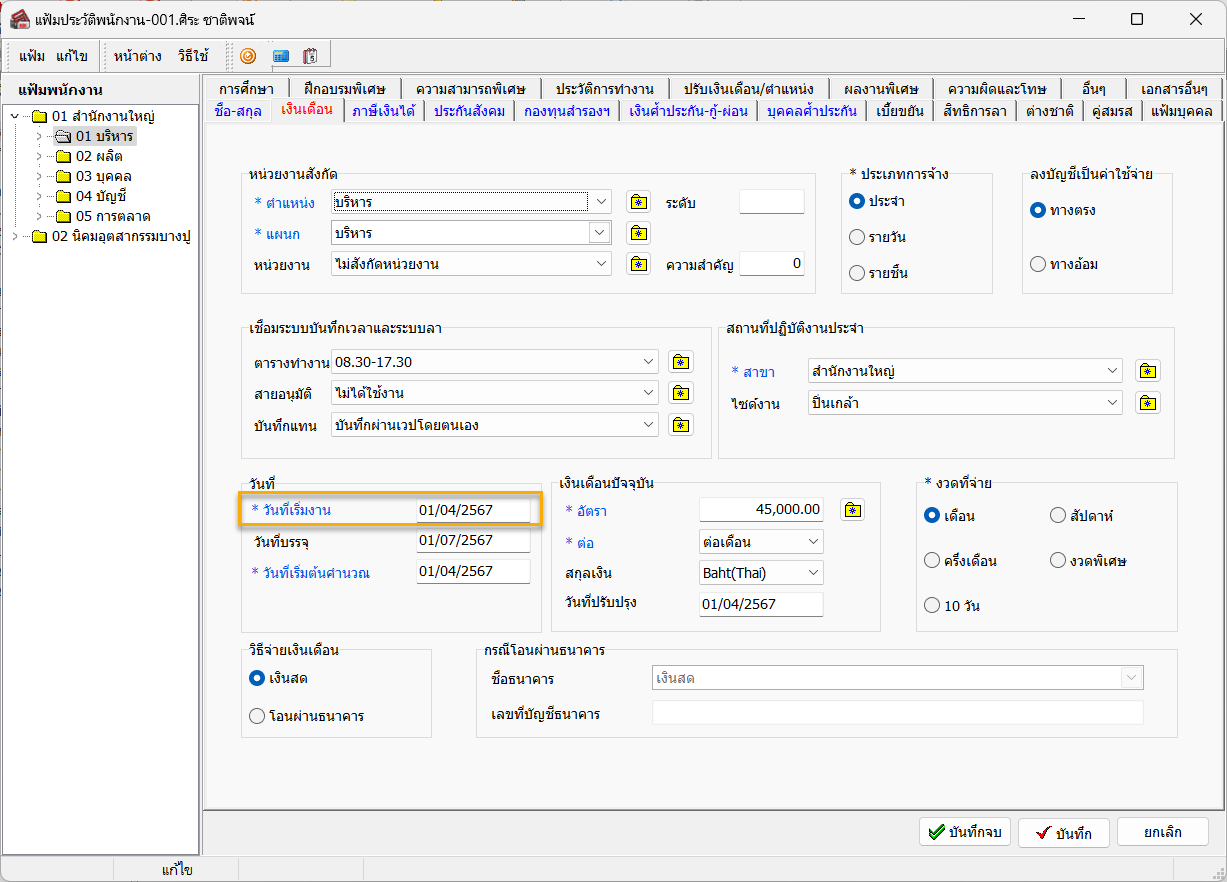Select the สัปดาห์ pay period option
This screenshot has height=882, width=1227.
(x=1058, y=516)
